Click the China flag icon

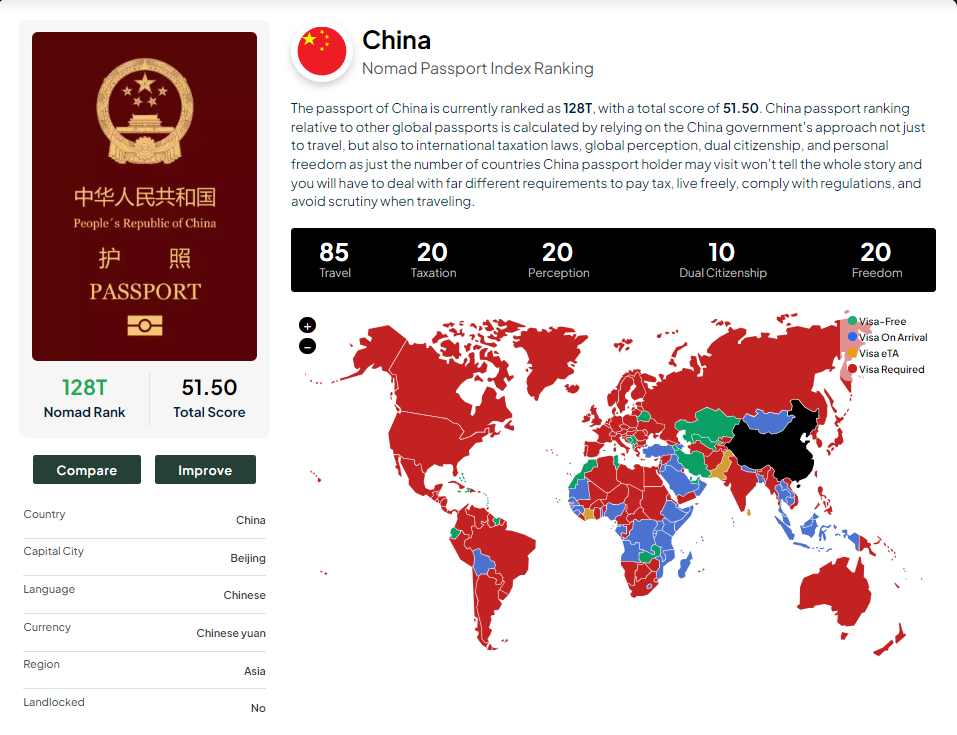coord(322,51)
